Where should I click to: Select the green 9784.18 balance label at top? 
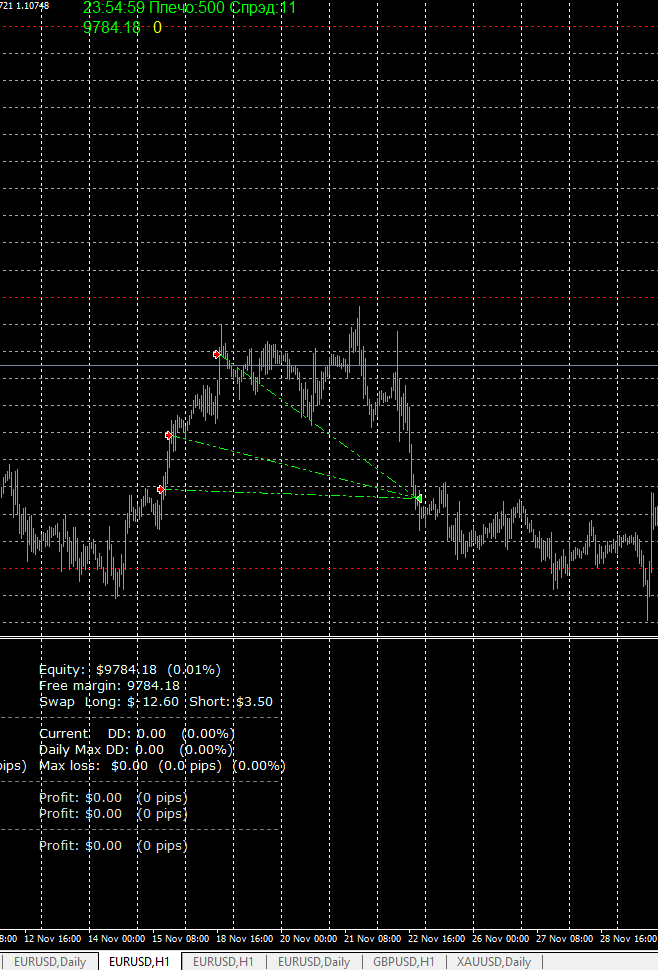pos(112,27)
